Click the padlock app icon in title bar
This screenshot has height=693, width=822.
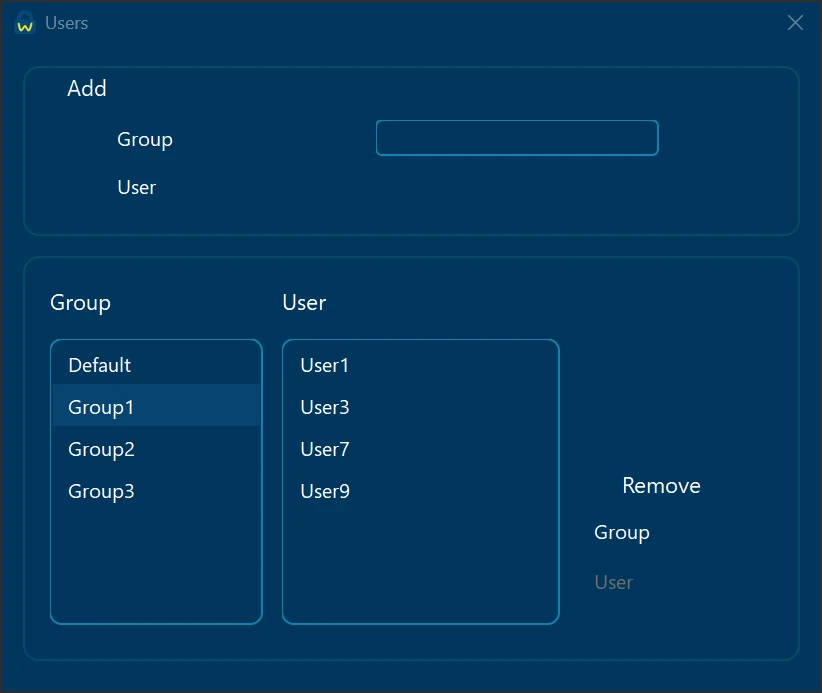(x=25, y=23)
